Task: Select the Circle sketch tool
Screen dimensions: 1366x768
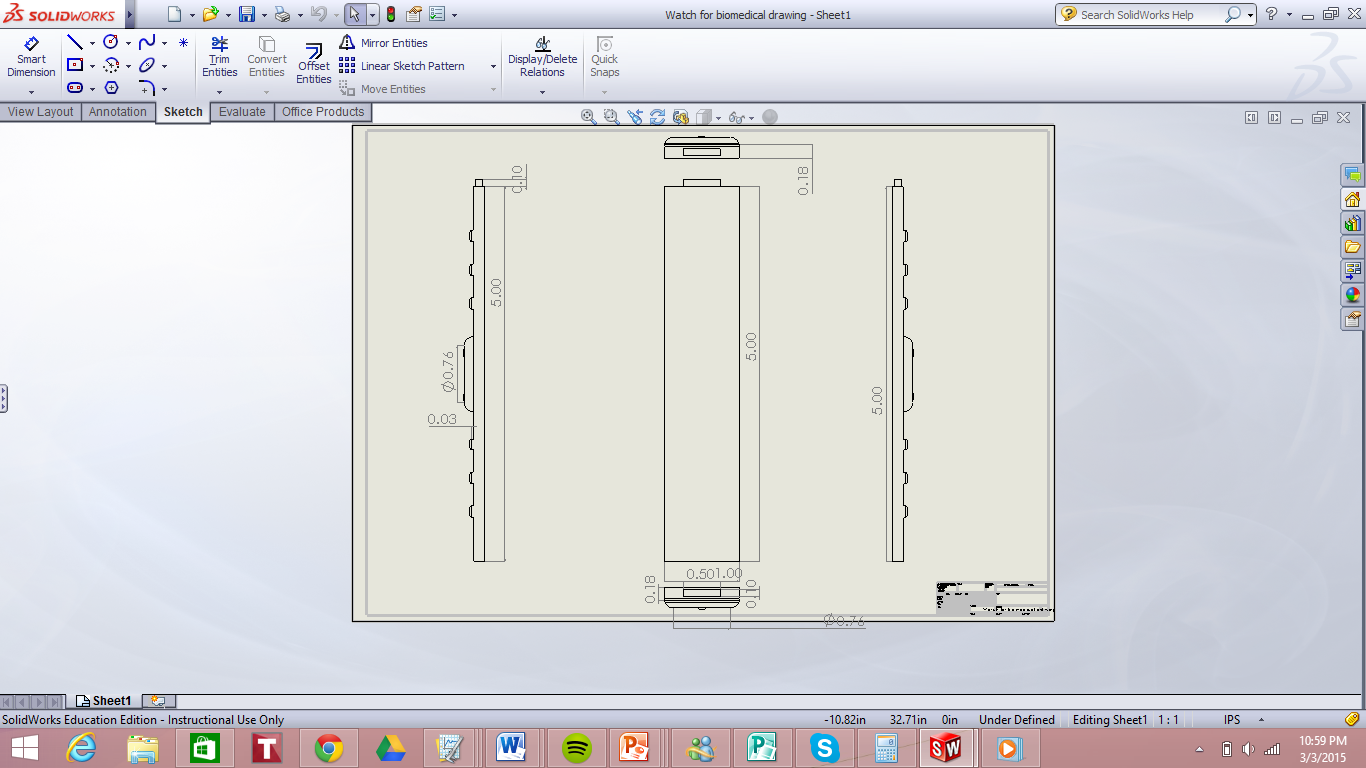Action: [111, 42]
